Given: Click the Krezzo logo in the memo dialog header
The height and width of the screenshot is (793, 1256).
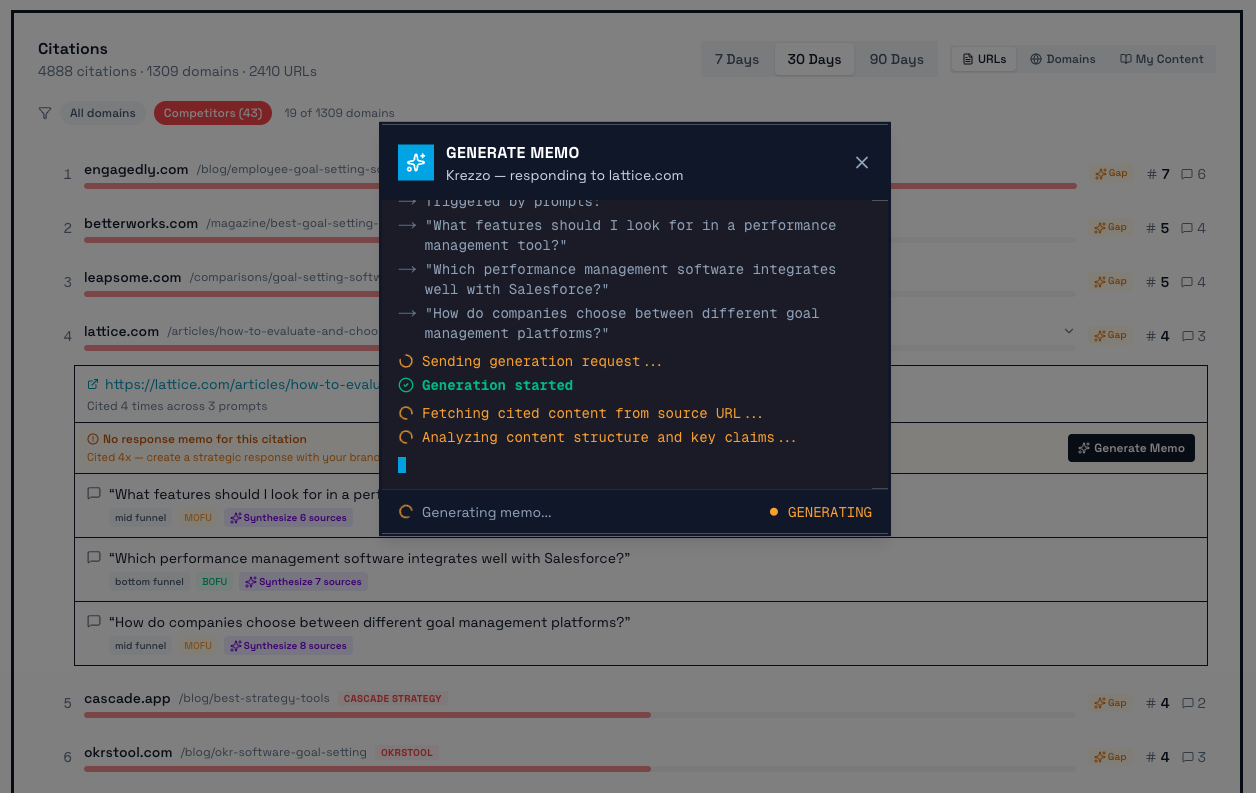Looking at the screenshot, I should (x=416, y=162).
